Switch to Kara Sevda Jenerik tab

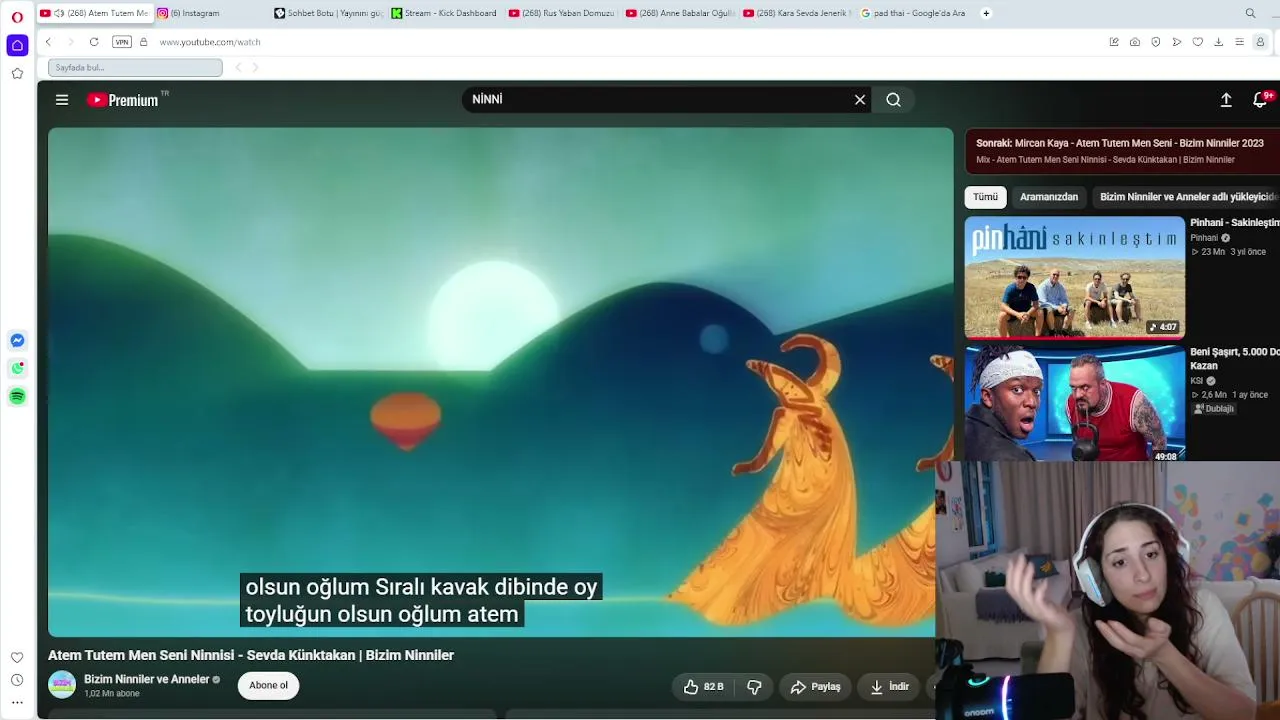coord(798,13)
